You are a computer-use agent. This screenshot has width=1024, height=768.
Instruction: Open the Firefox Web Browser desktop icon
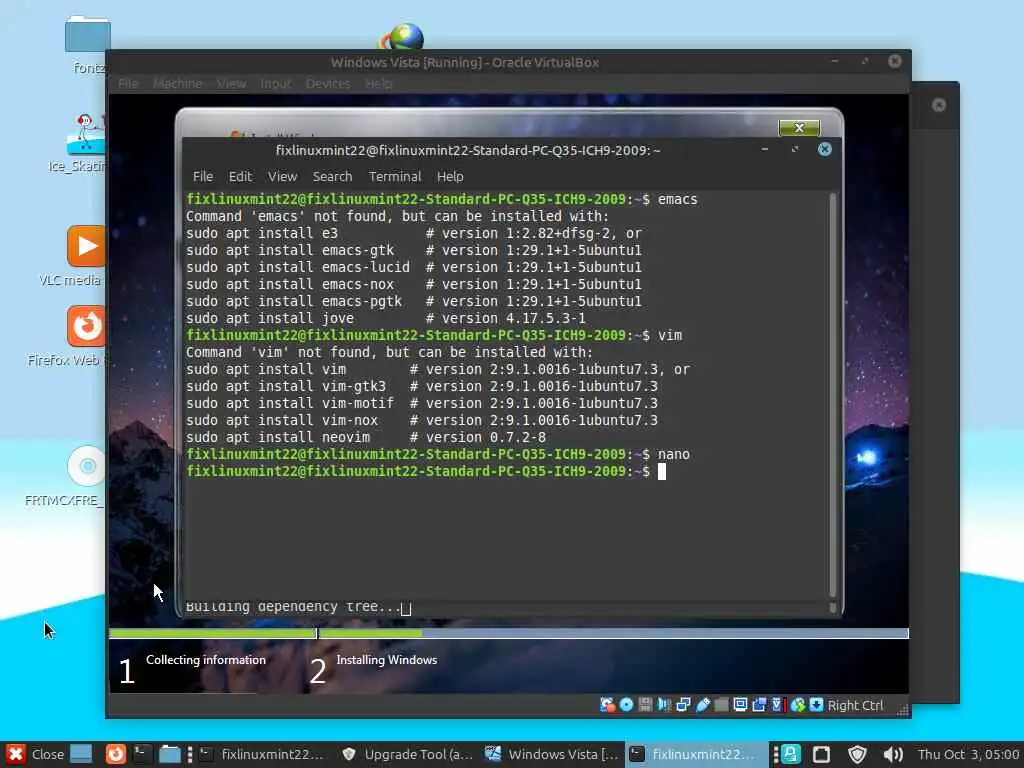tap(86, 326)
